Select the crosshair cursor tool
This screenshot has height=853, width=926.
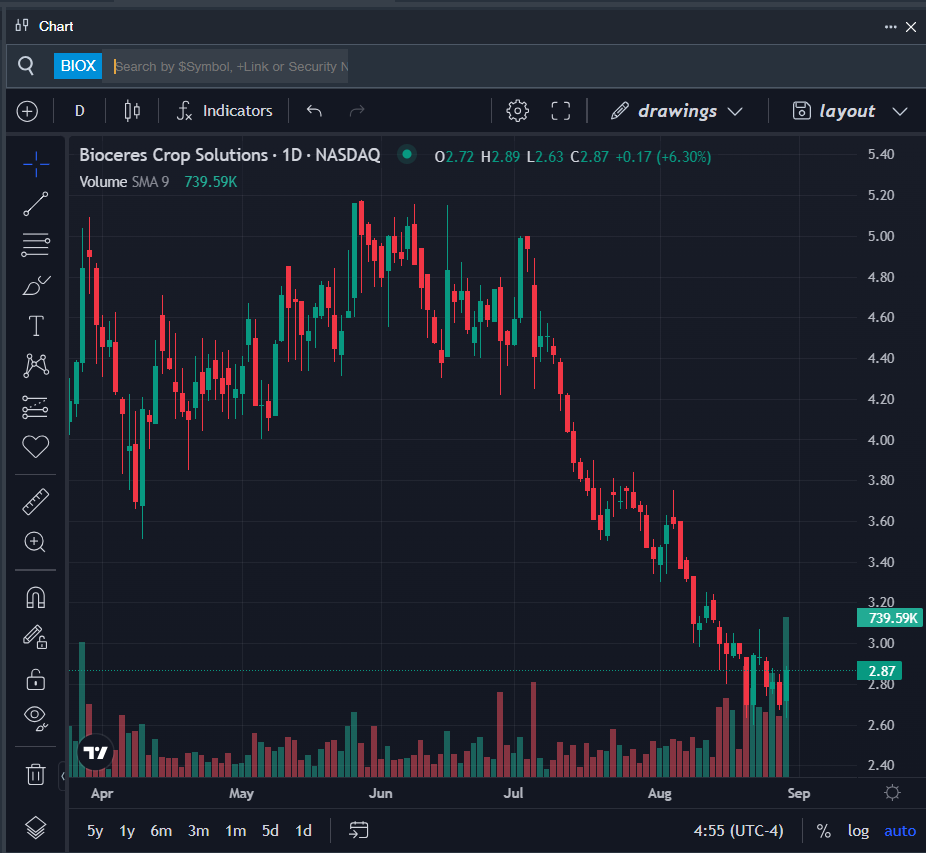click(35, 164)
